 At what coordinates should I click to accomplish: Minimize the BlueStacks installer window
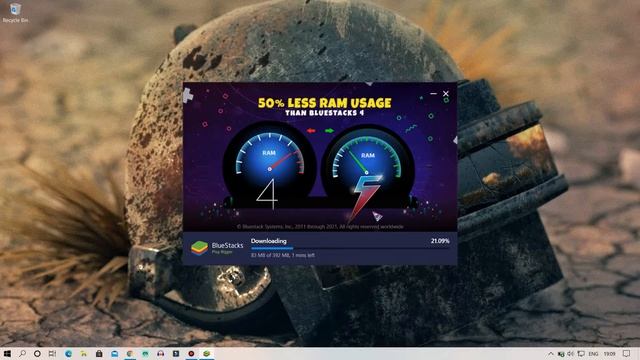(x=433, y=93)
